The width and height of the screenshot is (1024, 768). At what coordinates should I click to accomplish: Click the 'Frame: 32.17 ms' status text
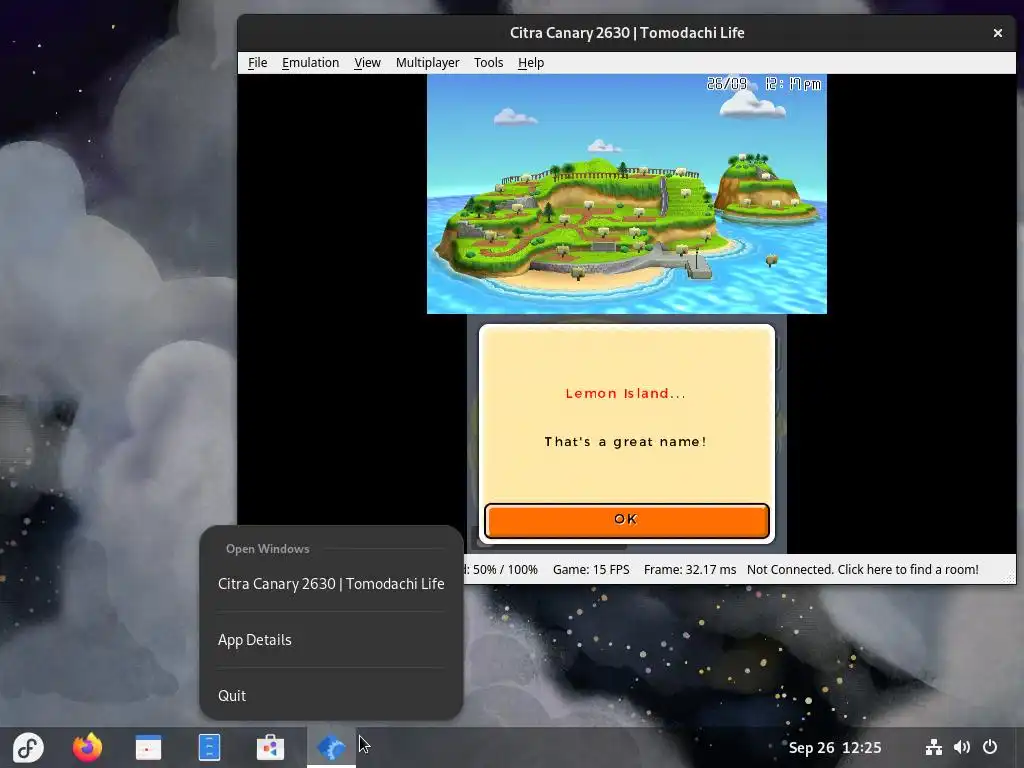click(690, 569)
